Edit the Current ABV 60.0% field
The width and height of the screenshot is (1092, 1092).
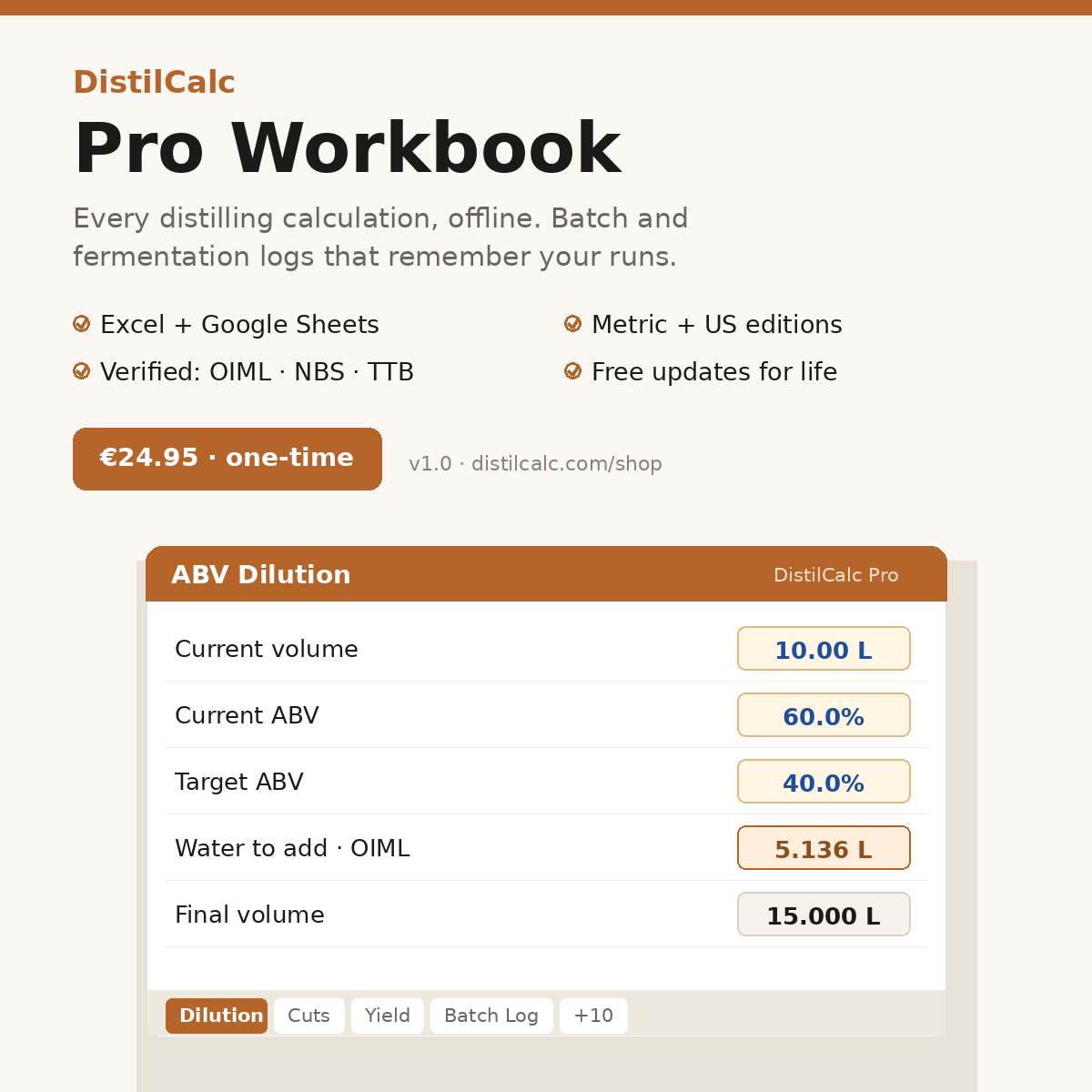pos(824,715)
